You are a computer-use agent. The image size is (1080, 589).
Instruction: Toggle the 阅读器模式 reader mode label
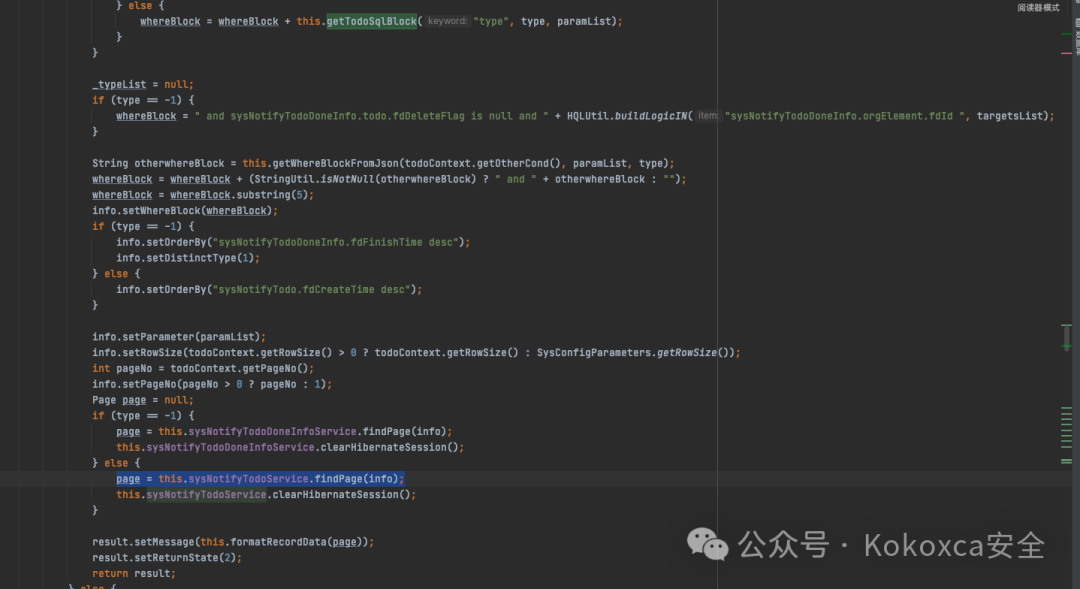pos(1038,7)
